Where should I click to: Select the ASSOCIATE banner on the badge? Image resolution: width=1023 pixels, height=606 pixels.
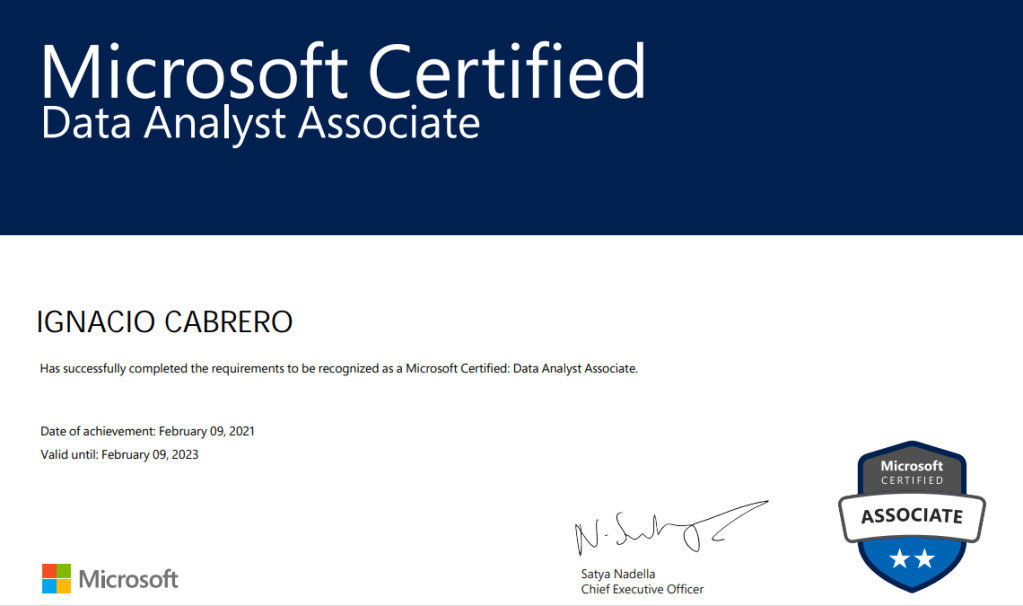[x=911, y=516]
